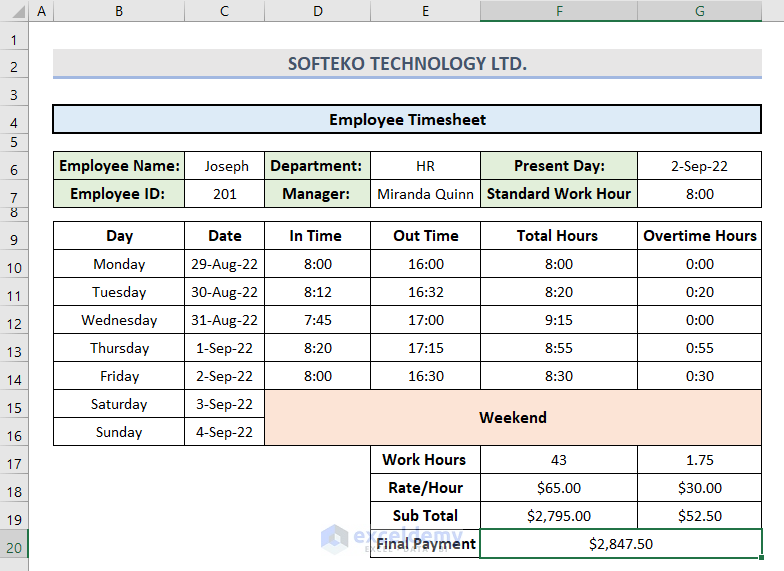Select Tuesday's In Time 8:12
Image resolution: width=784 pixels, height=571 pixels.
[x=318, y=292]
